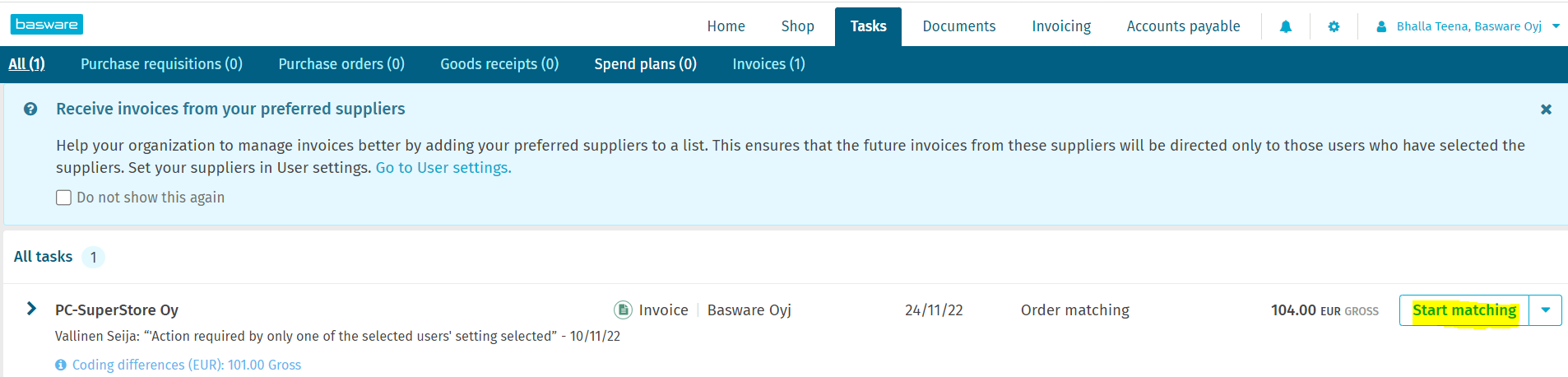Open the settings gear icon

pos(1334,27)
